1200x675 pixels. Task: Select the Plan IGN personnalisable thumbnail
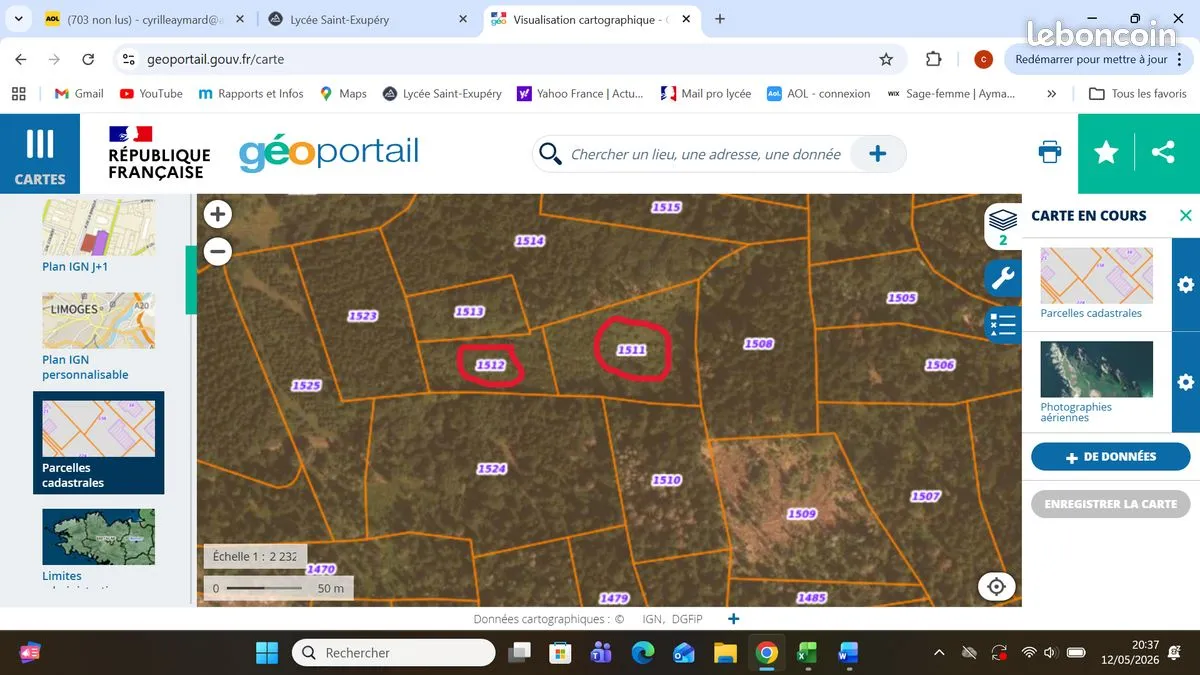98,320
